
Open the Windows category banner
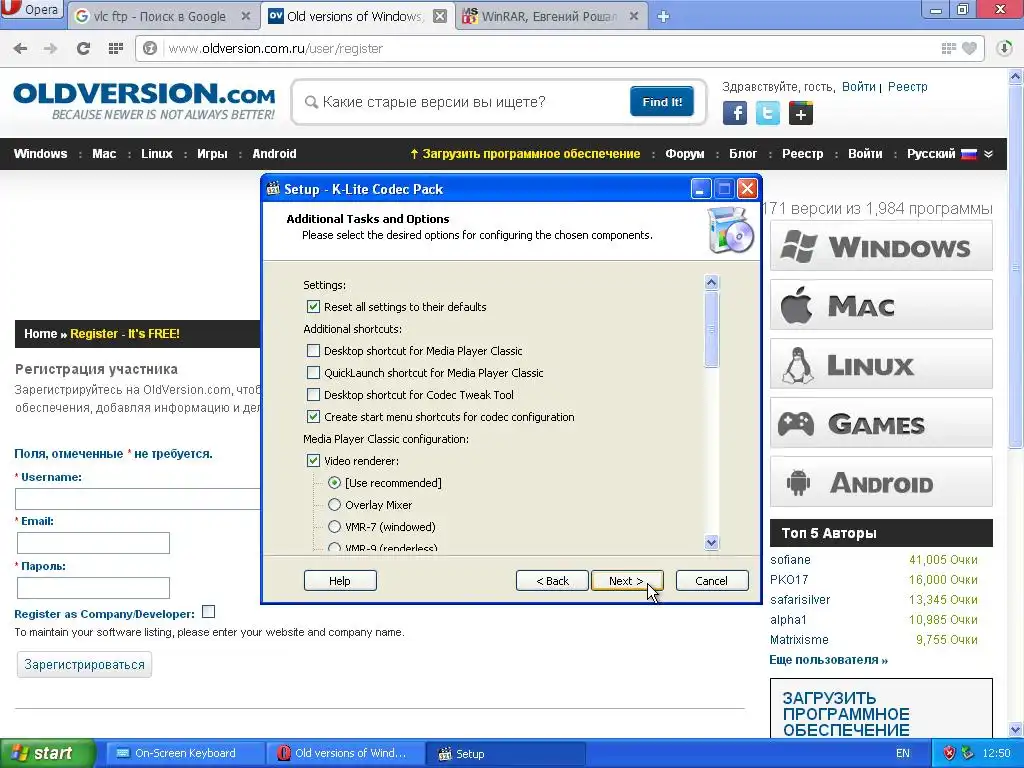pos(881,246)
